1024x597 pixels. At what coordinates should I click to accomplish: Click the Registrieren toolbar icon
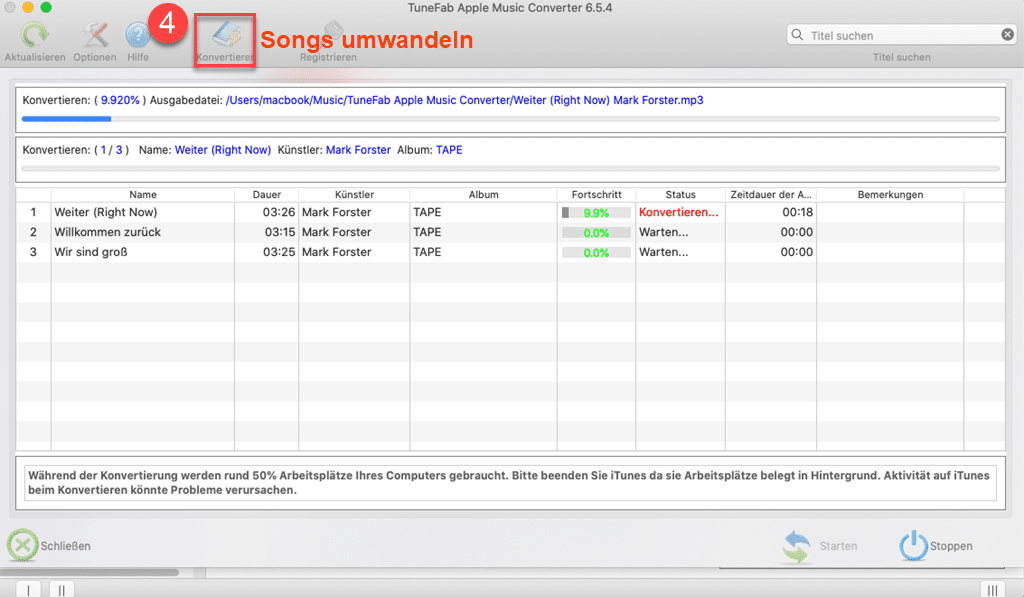[x=332, y=36]
